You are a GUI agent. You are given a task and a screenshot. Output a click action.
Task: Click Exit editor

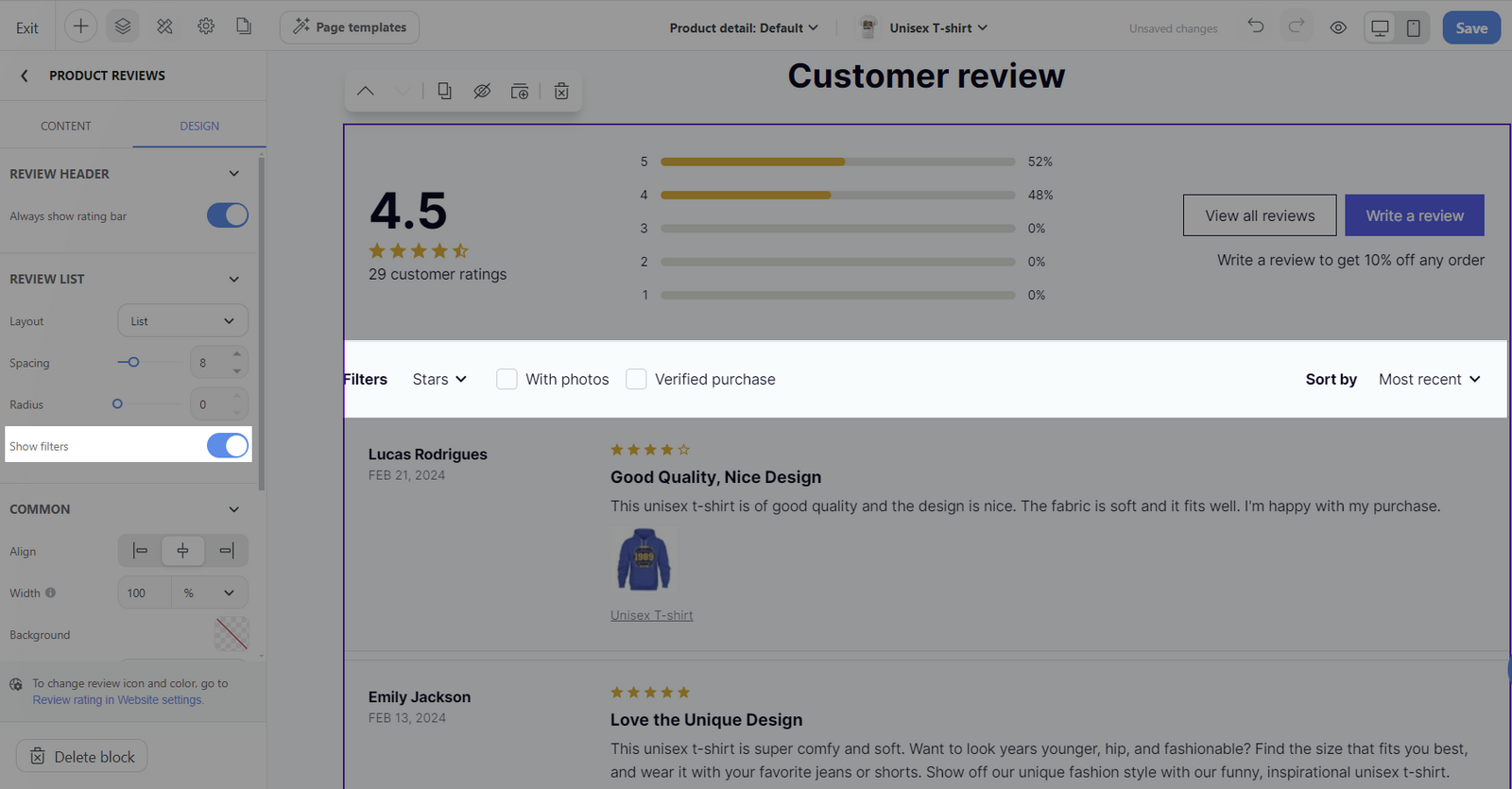(27, 27)
